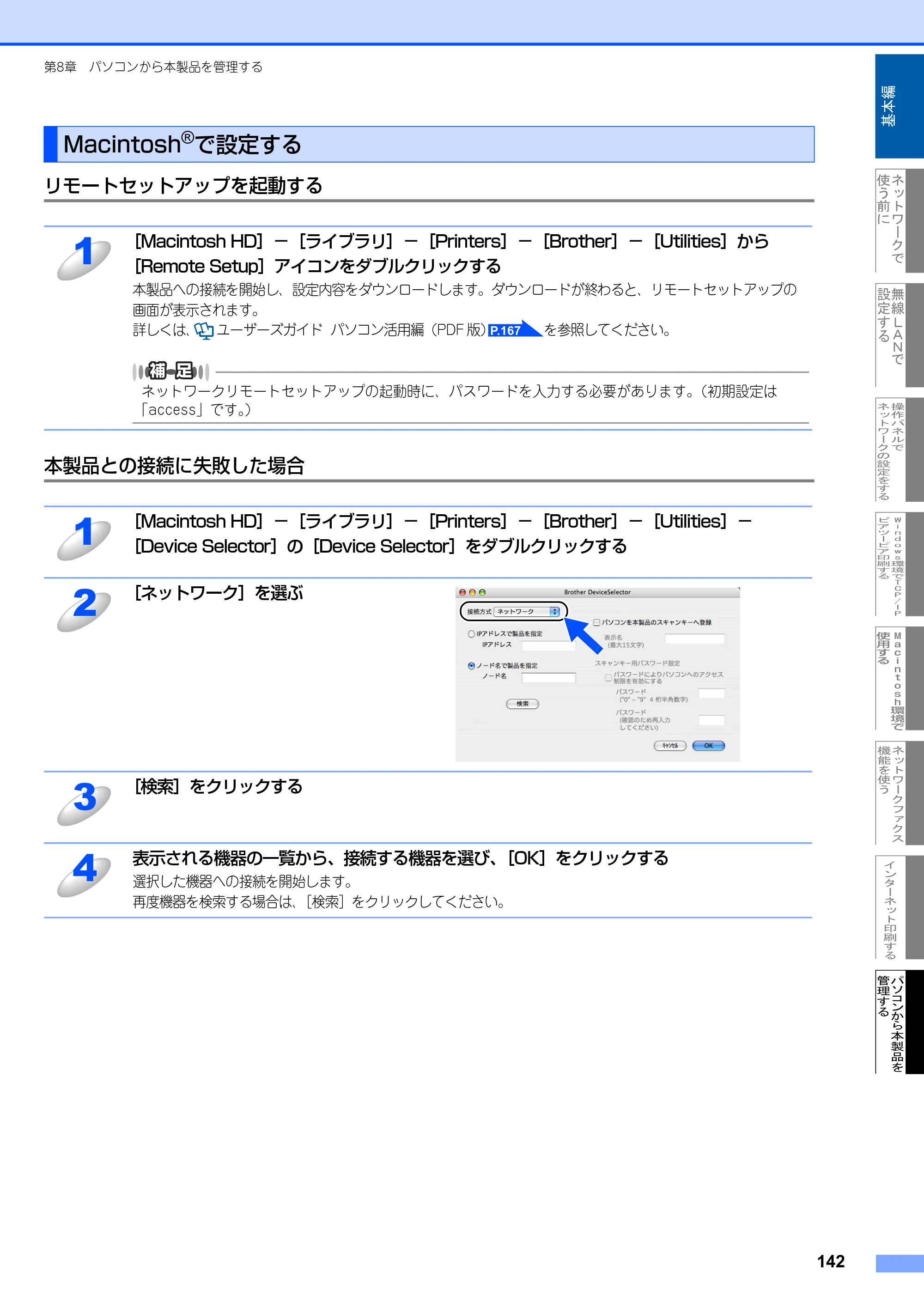Click the OK button in DeviceSelector
This screenshot has height=1308, width=924.
coord(708,745)
